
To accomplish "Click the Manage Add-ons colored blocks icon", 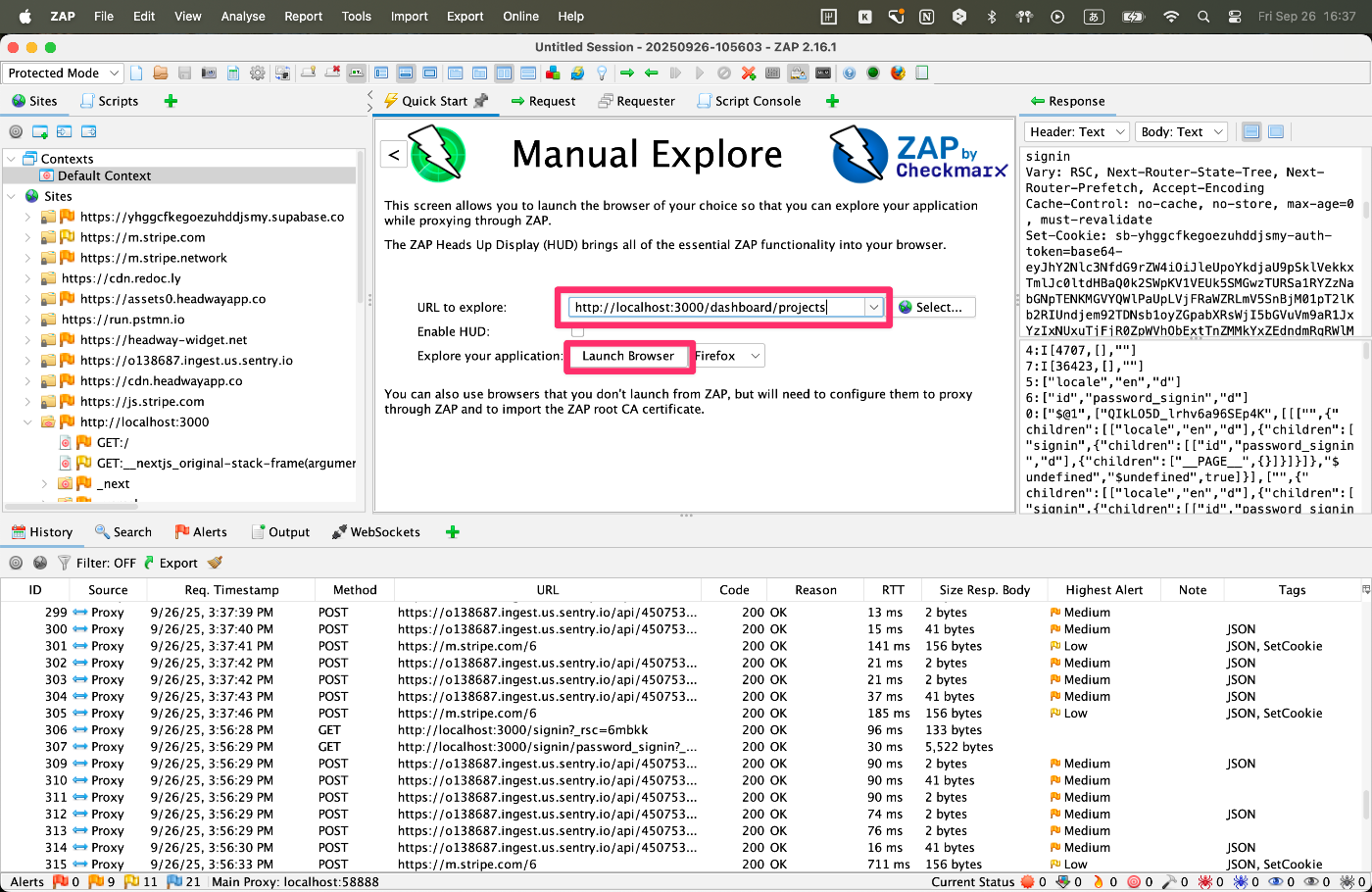I will [x=553, y=73].
